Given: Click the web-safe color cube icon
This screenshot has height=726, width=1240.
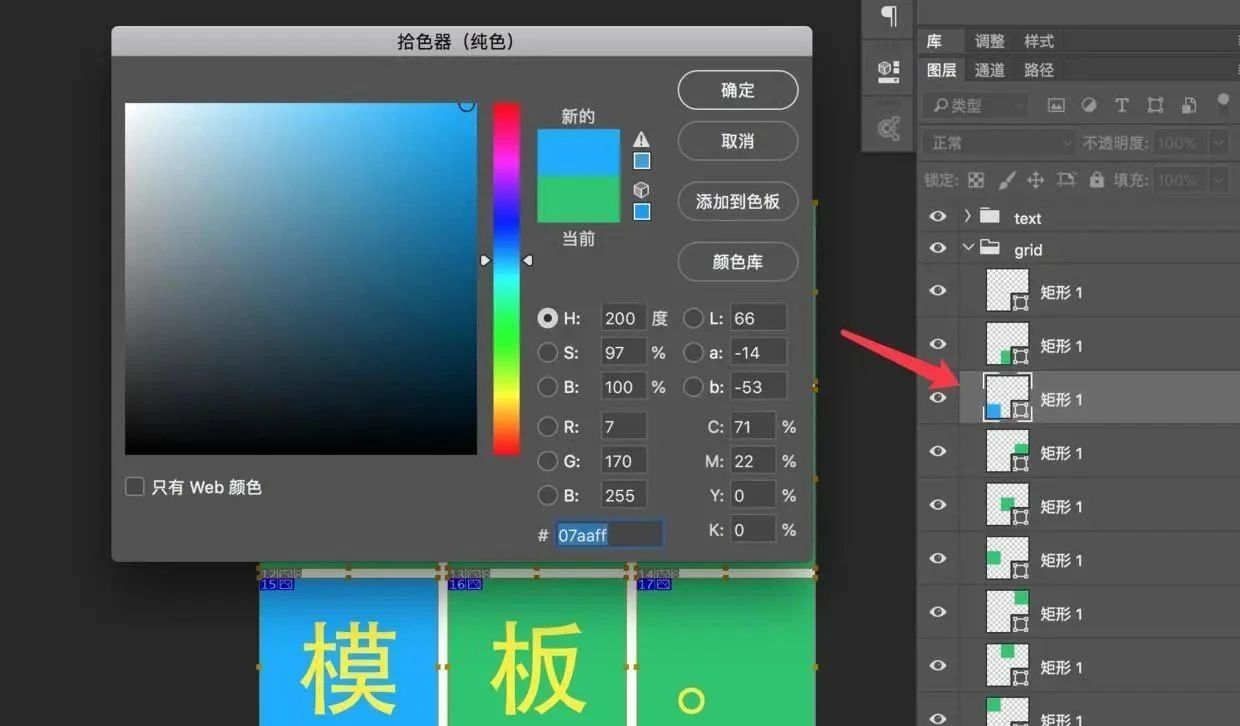Looking at the screenshot, I should pyautogui.click(x=641, y=190).
